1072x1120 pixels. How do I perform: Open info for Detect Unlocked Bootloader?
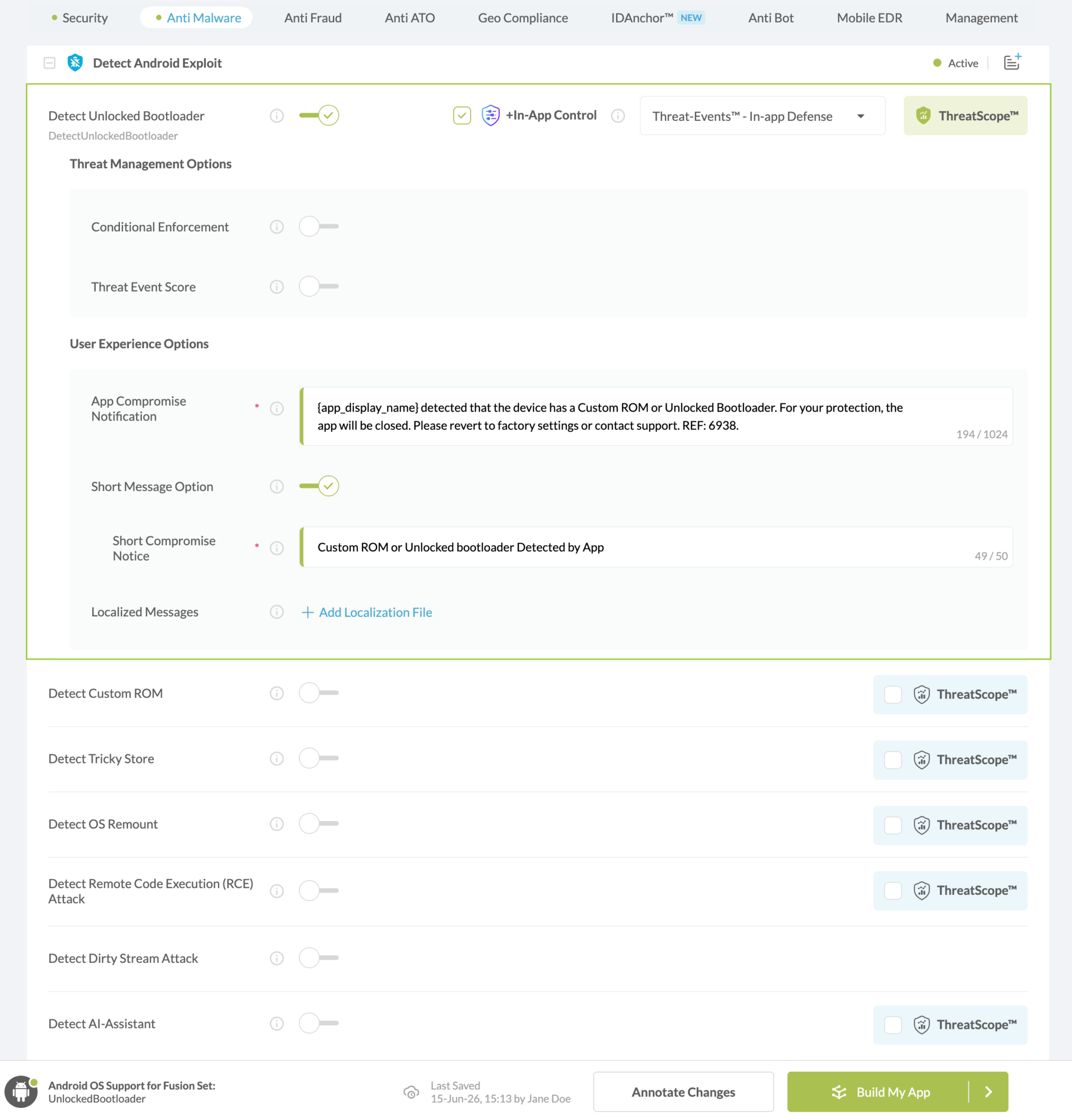(x=276, y=116)
